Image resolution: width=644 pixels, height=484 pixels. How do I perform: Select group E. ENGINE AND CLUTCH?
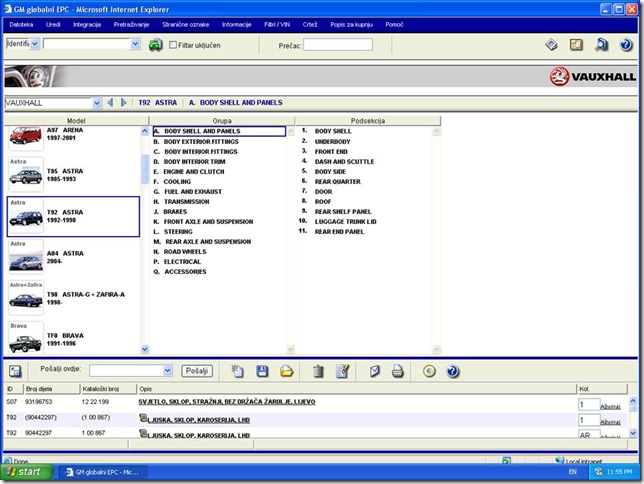tap(189, 172)
